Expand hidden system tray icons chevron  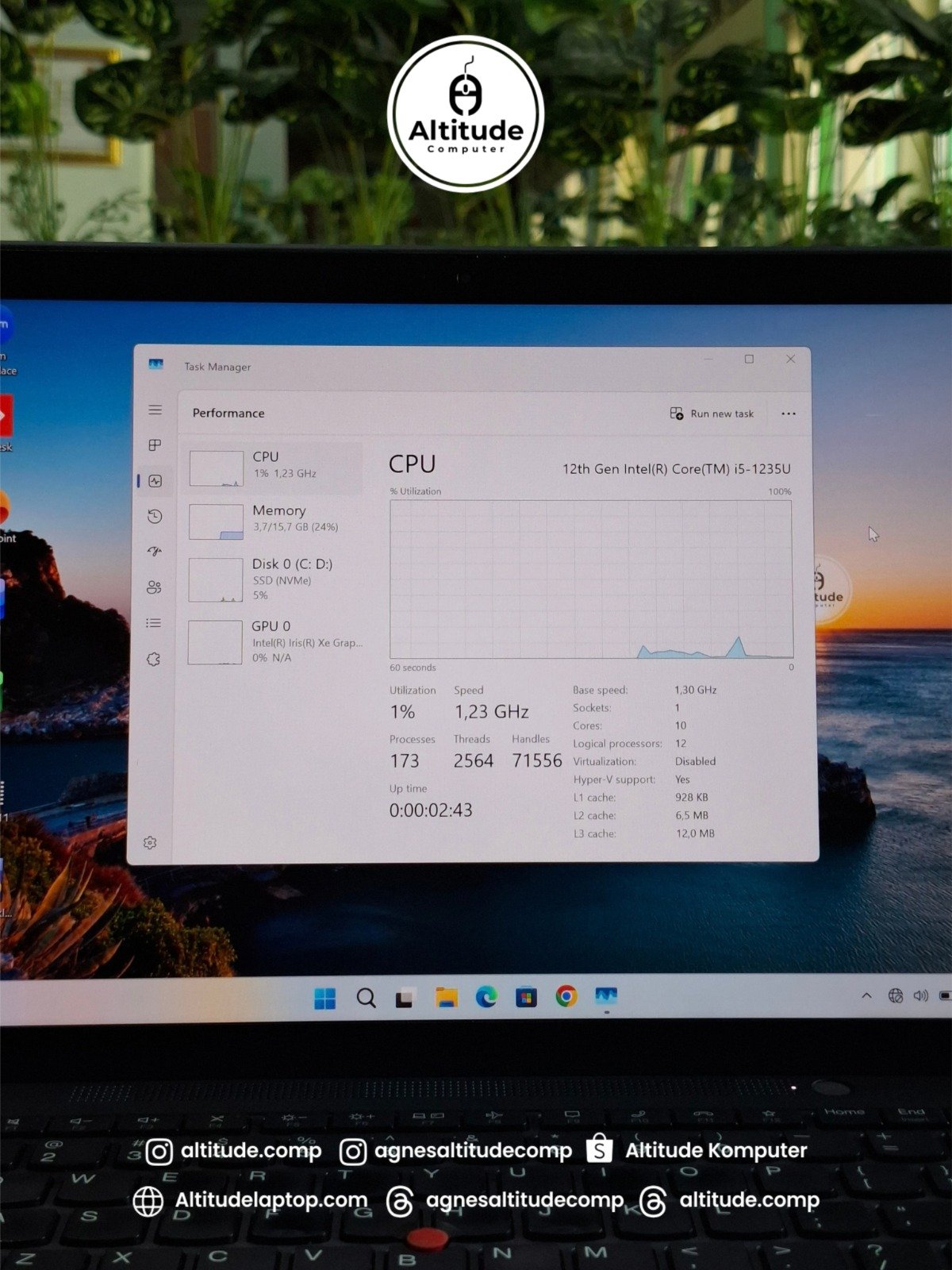pos(866,995)
